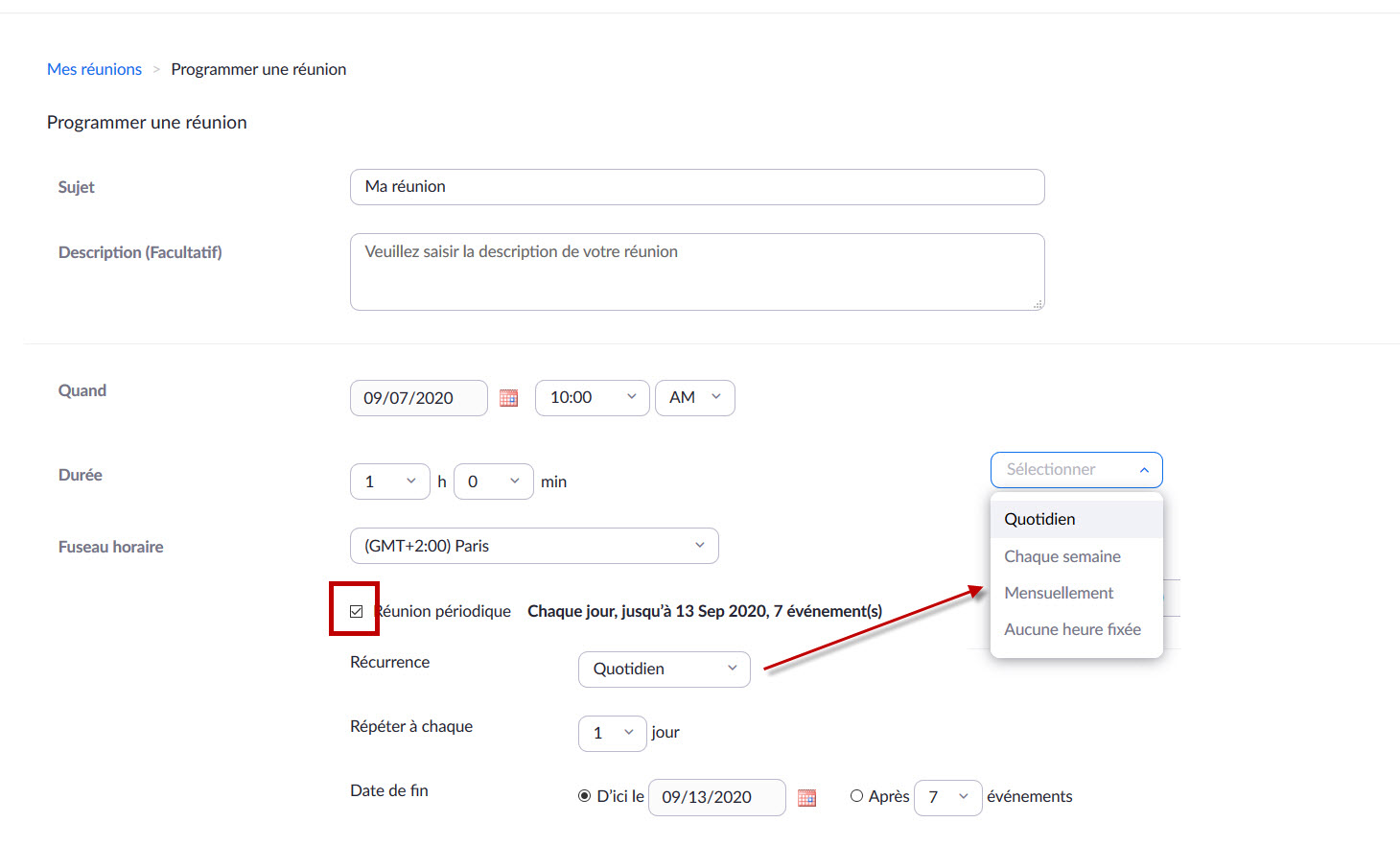Click into the Description text area

(697, 272)
